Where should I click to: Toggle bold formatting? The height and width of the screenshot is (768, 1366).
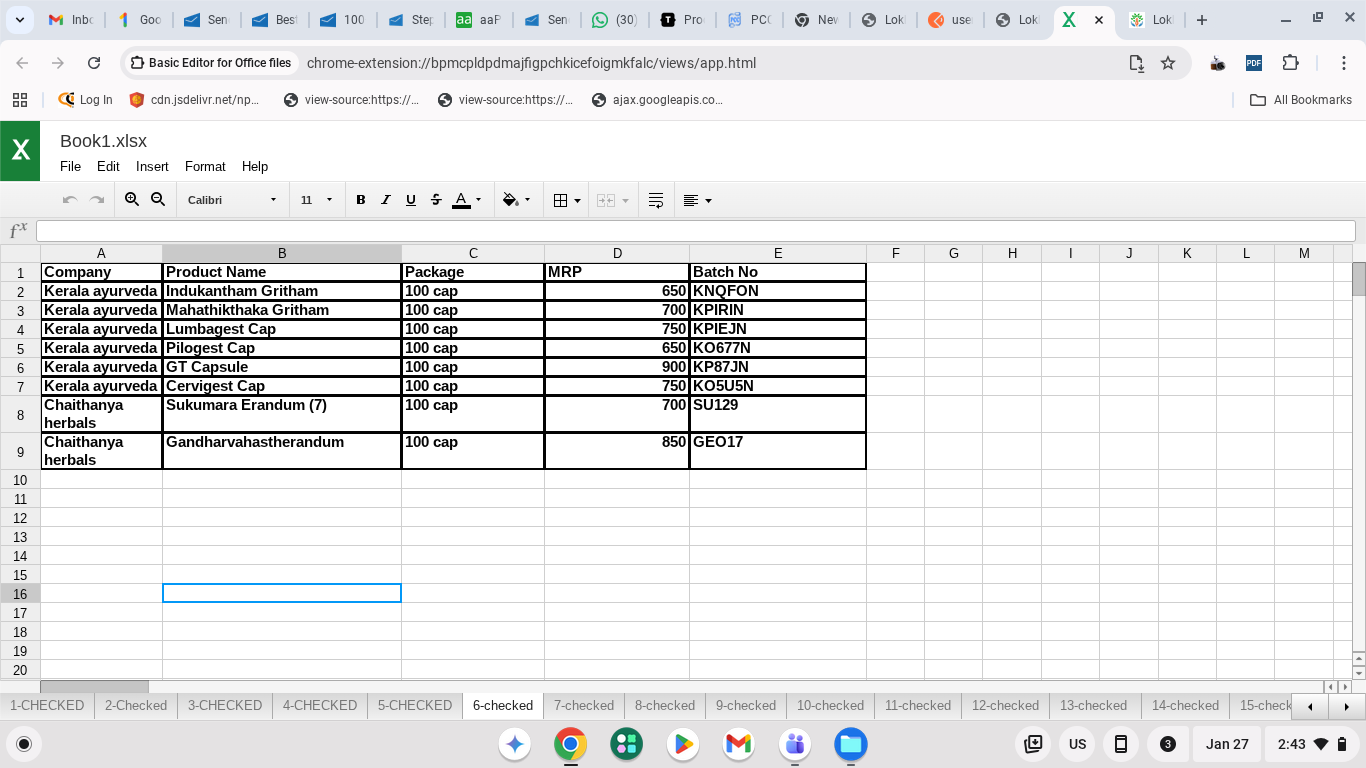(x=361, y=200)
